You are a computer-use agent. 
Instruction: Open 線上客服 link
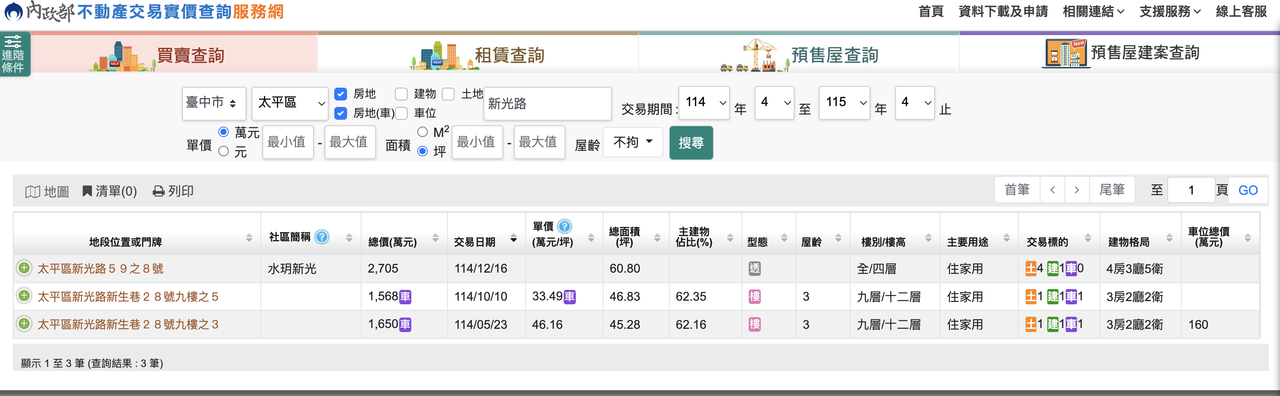tap(1241, 11)
